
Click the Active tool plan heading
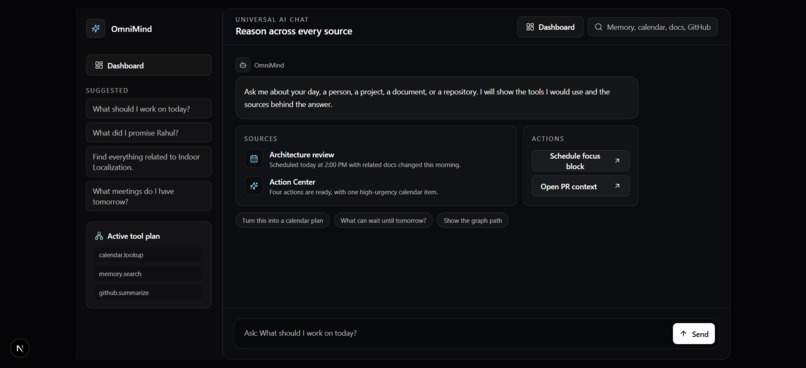134,236
